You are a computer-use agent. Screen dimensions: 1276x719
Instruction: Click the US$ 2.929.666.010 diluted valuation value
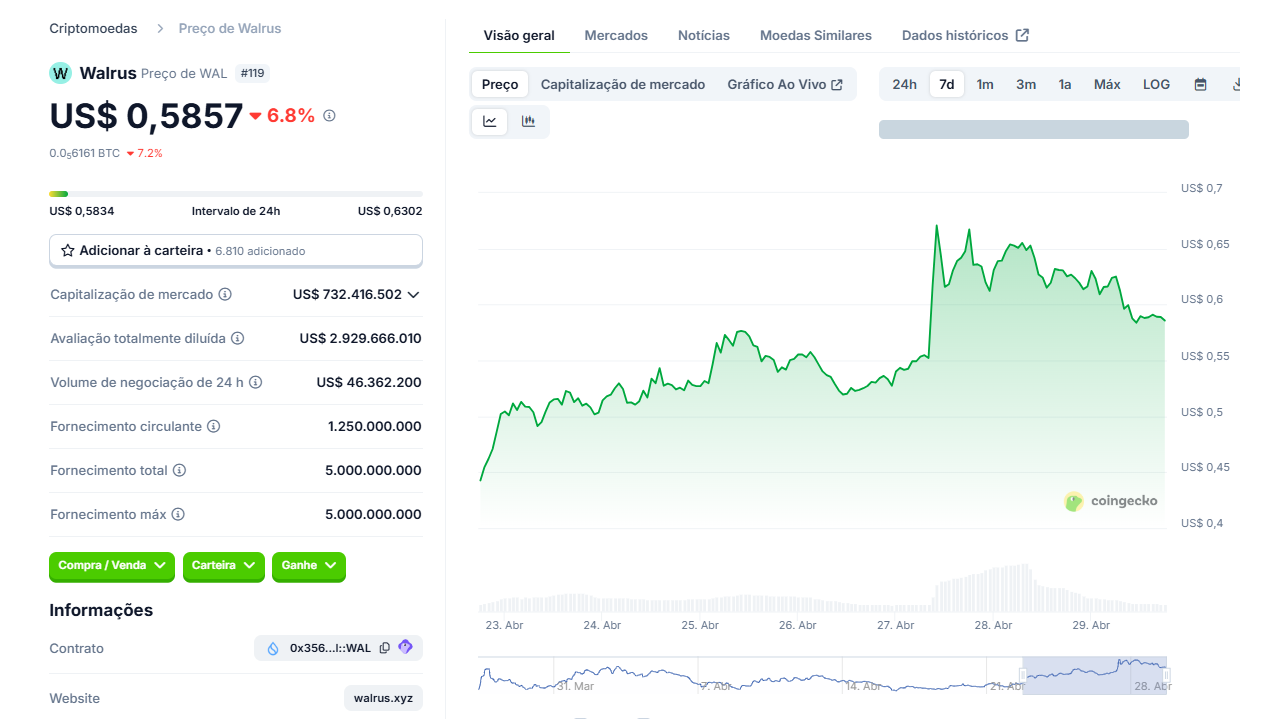click(x=360, y=339)
